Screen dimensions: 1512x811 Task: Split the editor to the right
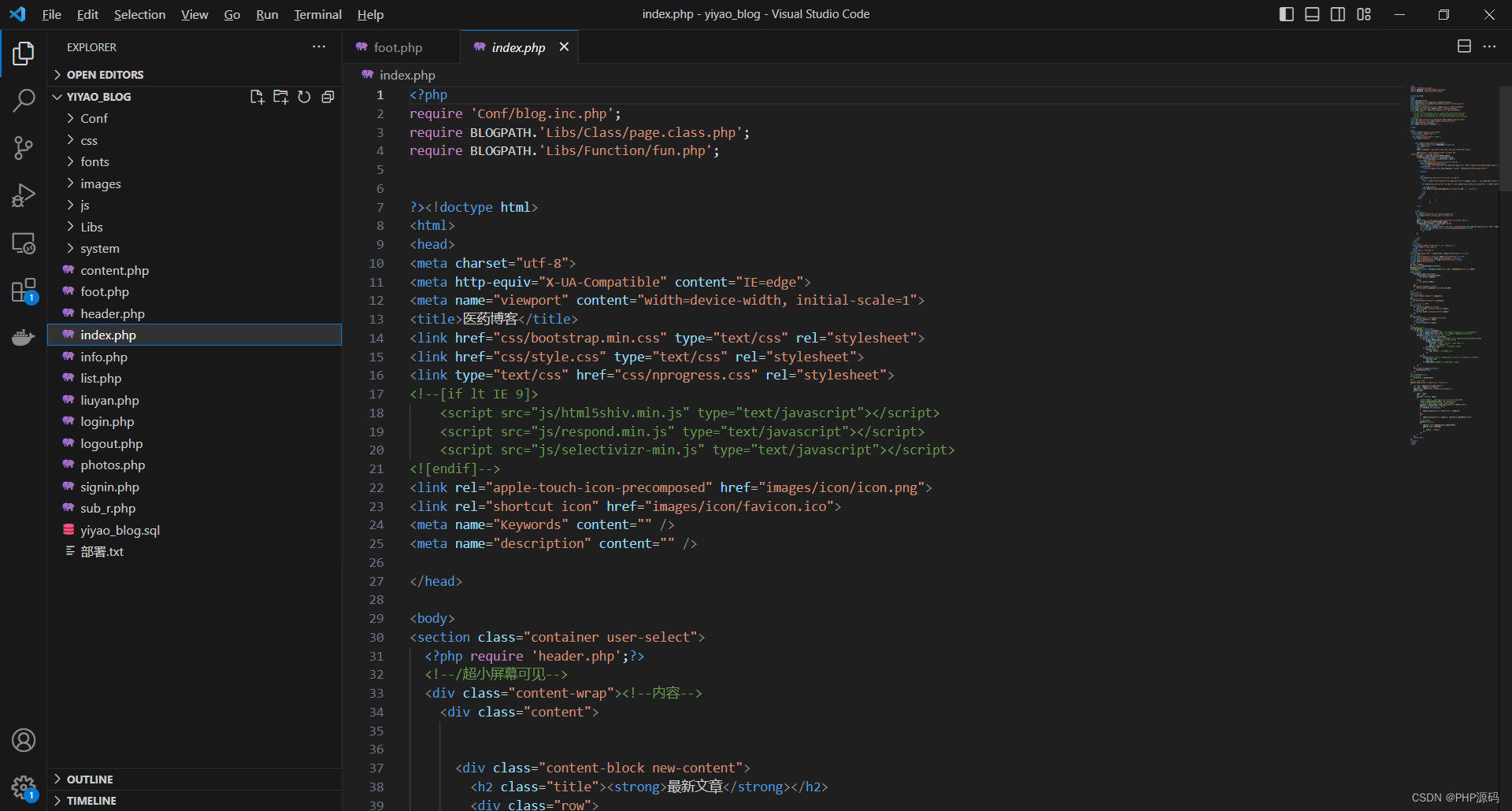[x=1464, y=46]
